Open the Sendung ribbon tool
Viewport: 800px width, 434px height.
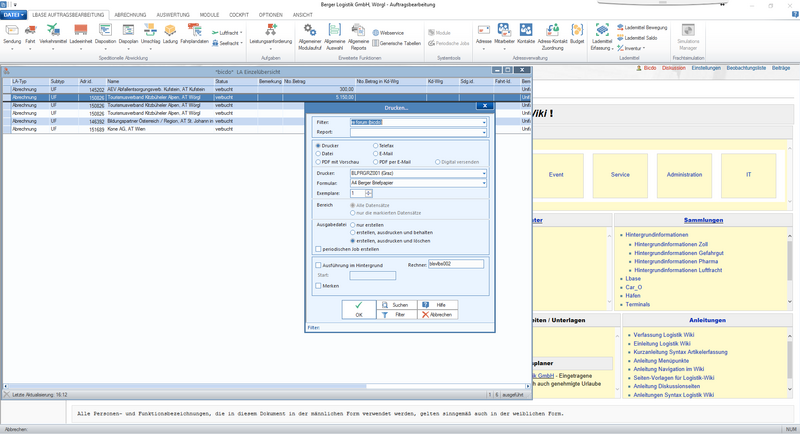(12, 34)
